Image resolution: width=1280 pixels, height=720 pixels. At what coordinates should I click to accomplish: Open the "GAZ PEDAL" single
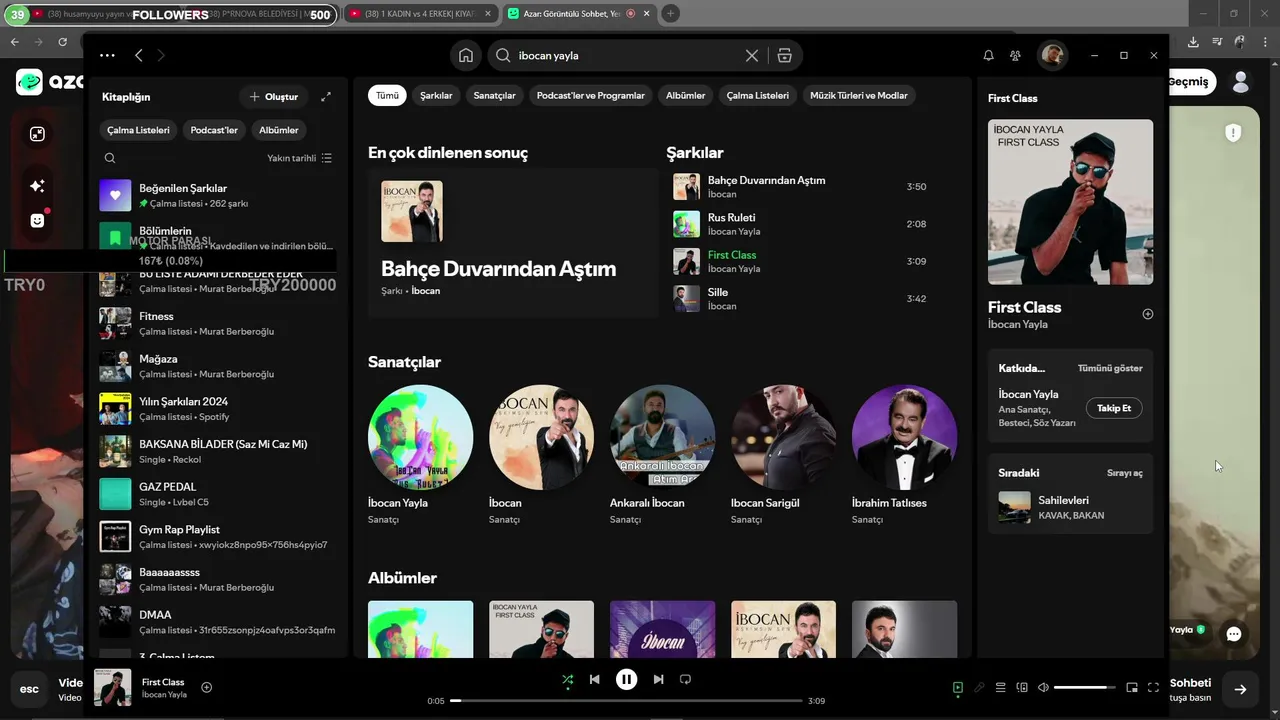(217, 494)
